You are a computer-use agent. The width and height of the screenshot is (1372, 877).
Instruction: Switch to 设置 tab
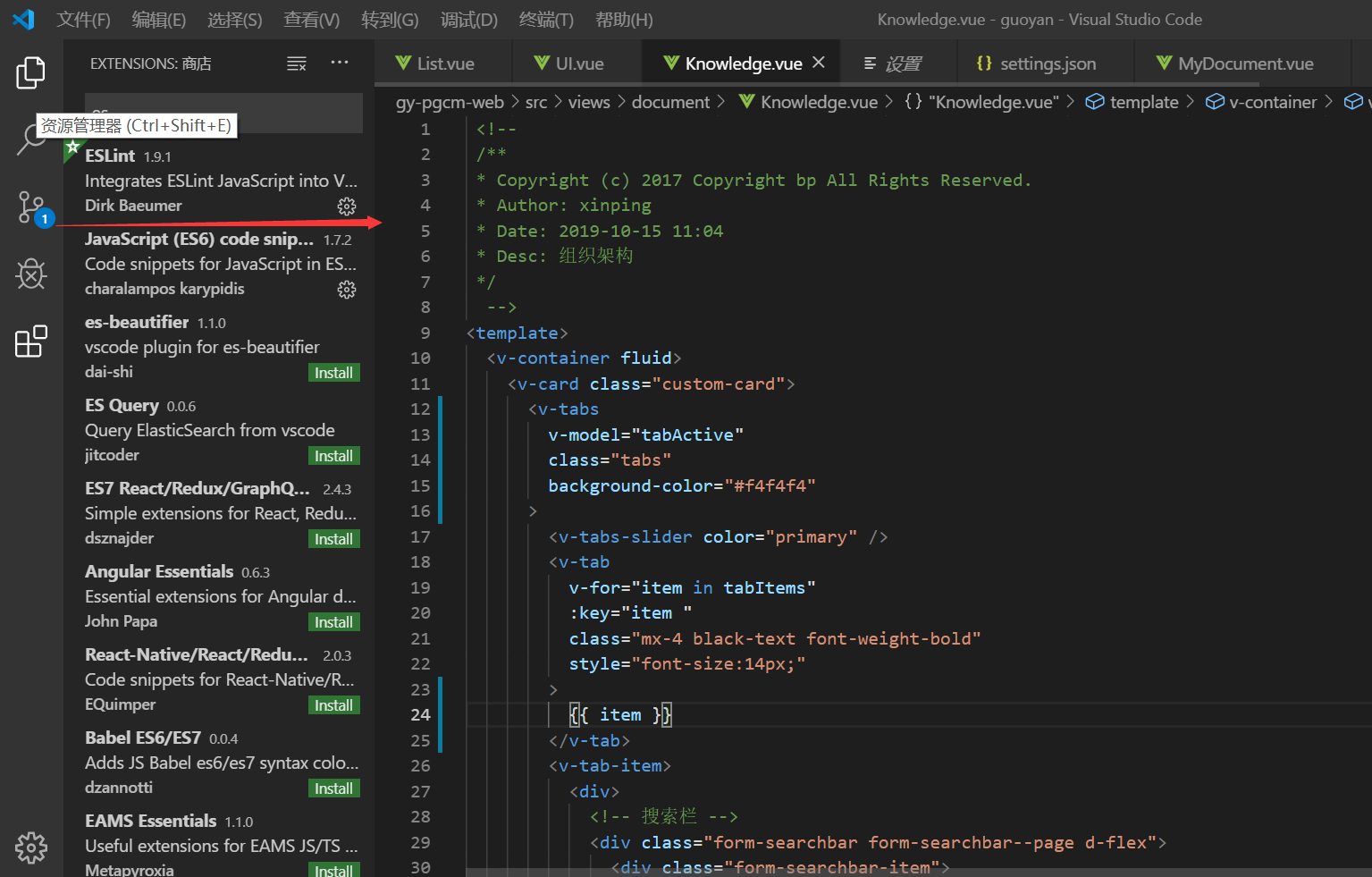[900, 63]
